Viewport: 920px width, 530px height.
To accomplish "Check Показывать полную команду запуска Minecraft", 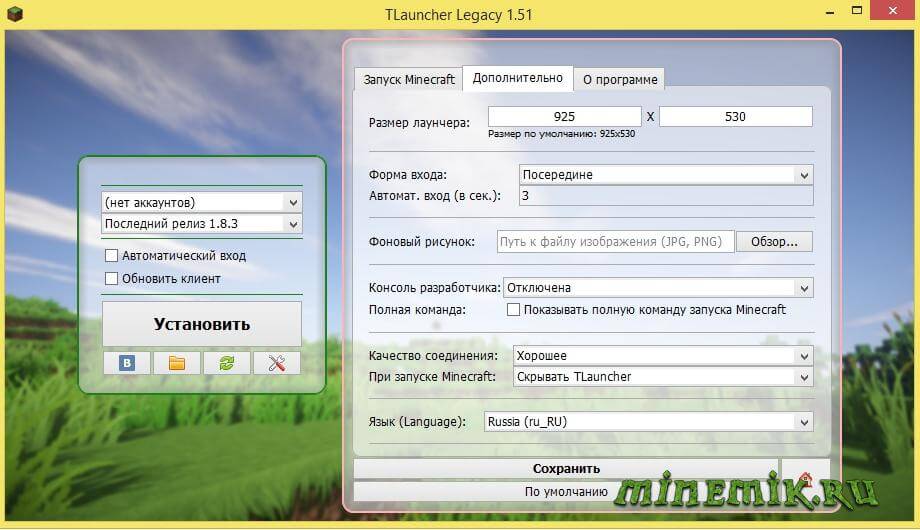I will coord(513,309).
